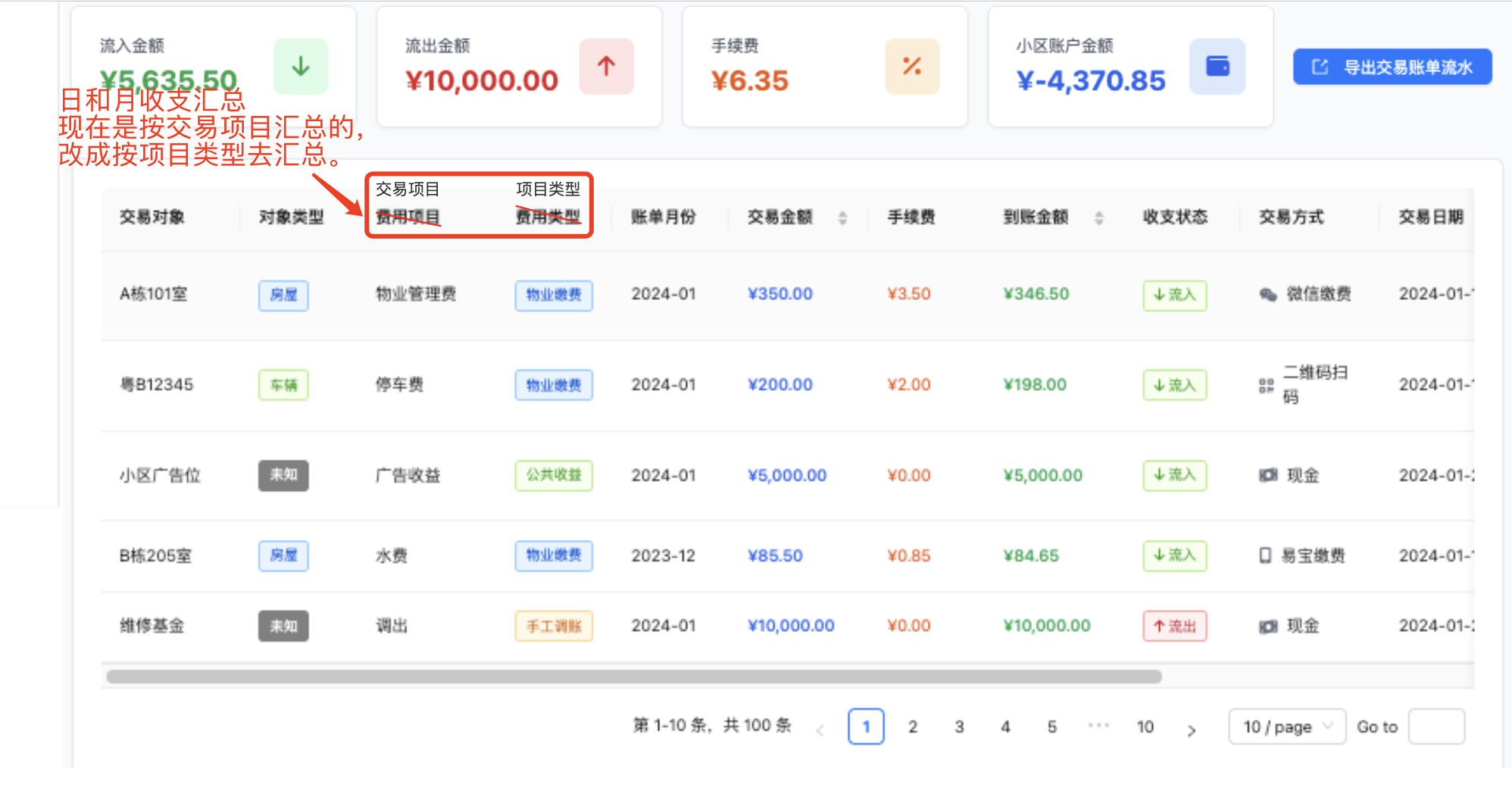This screenshot has height=791, width=1512.
Task: Click the cash icon in 广告收益 row
Action: (1267, 476)
